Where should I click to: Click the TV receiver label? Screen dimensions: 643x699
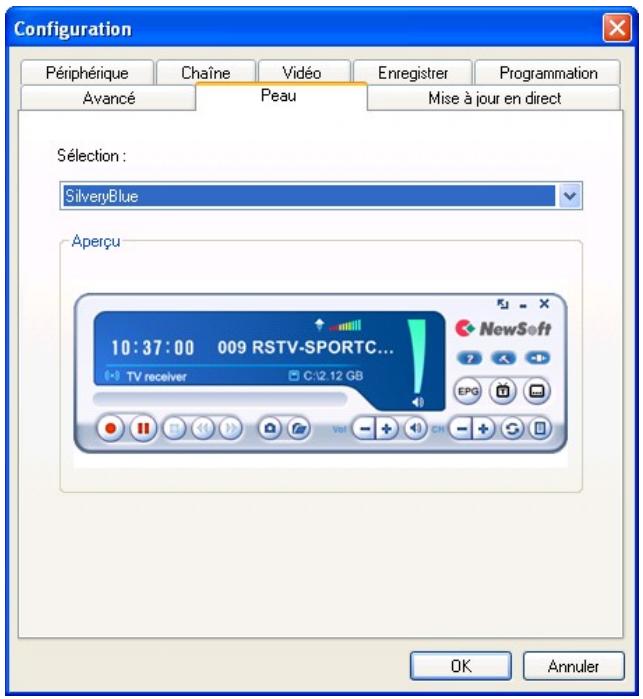(156, 376)
